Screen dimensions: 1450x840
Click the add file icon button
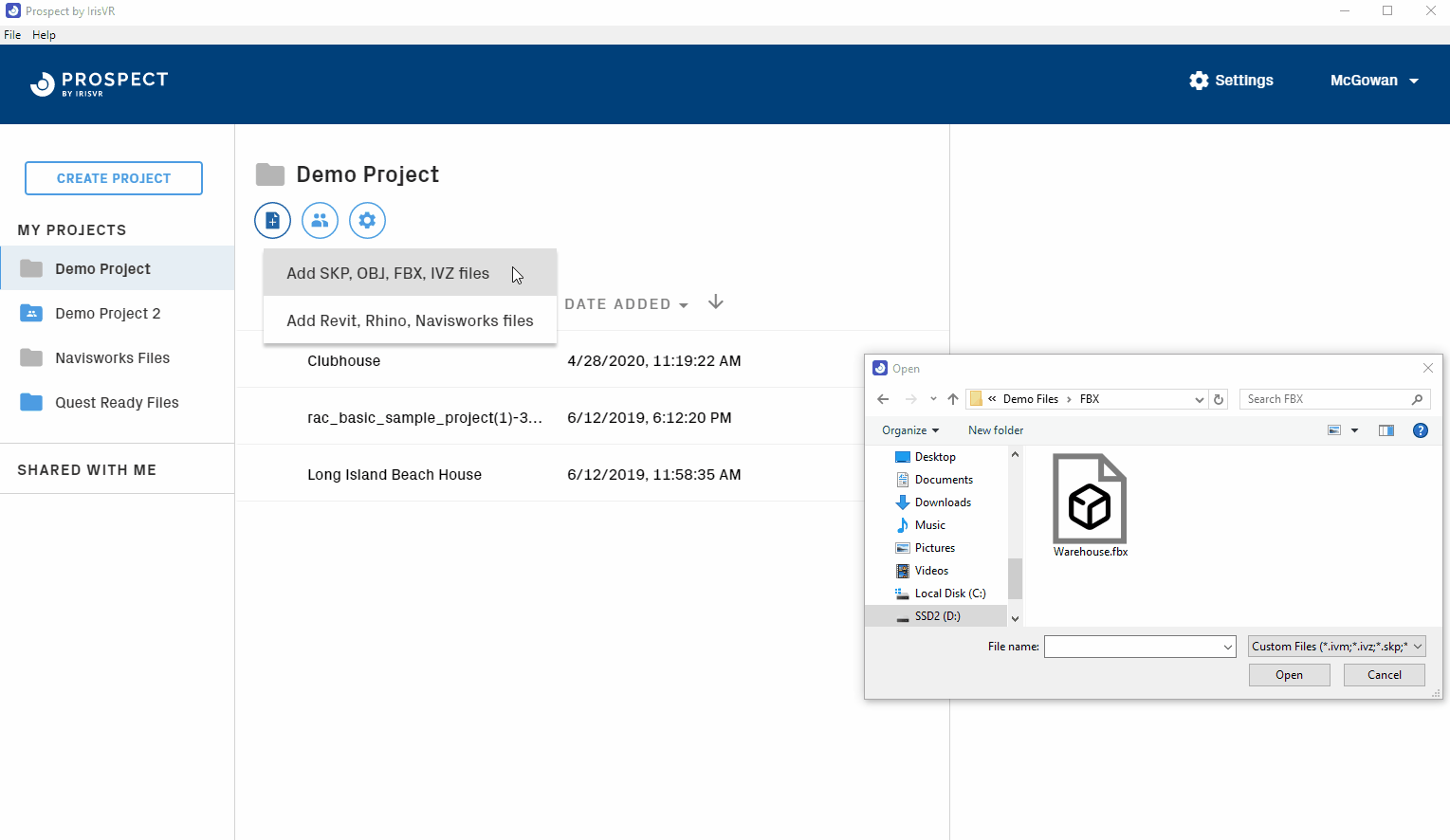[272, 221]
